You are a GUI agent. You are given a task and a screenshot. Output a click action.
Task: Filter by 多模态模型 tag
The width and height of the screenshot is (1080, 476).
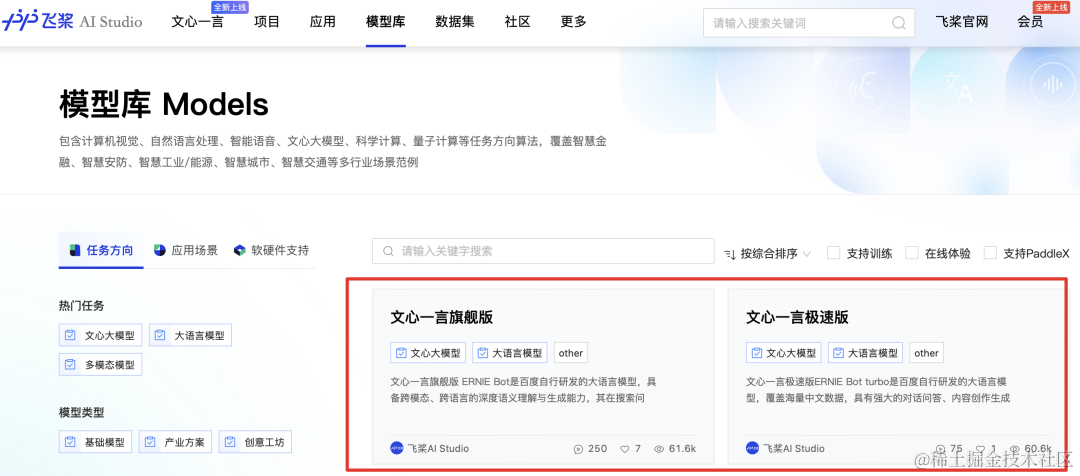tap(101, 364)
